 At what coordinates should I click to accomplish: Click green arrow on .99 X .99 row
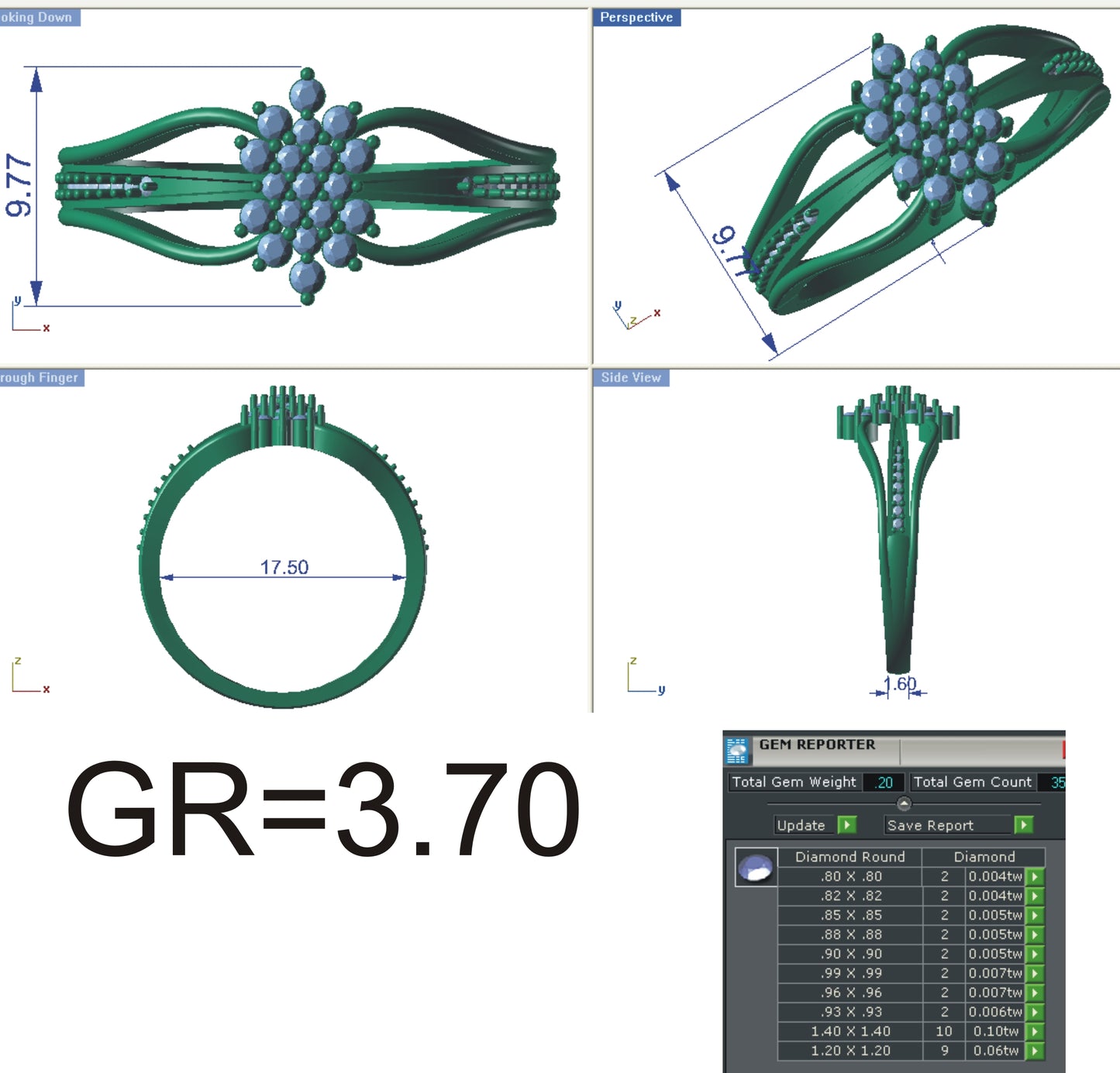pos(1035,973)
